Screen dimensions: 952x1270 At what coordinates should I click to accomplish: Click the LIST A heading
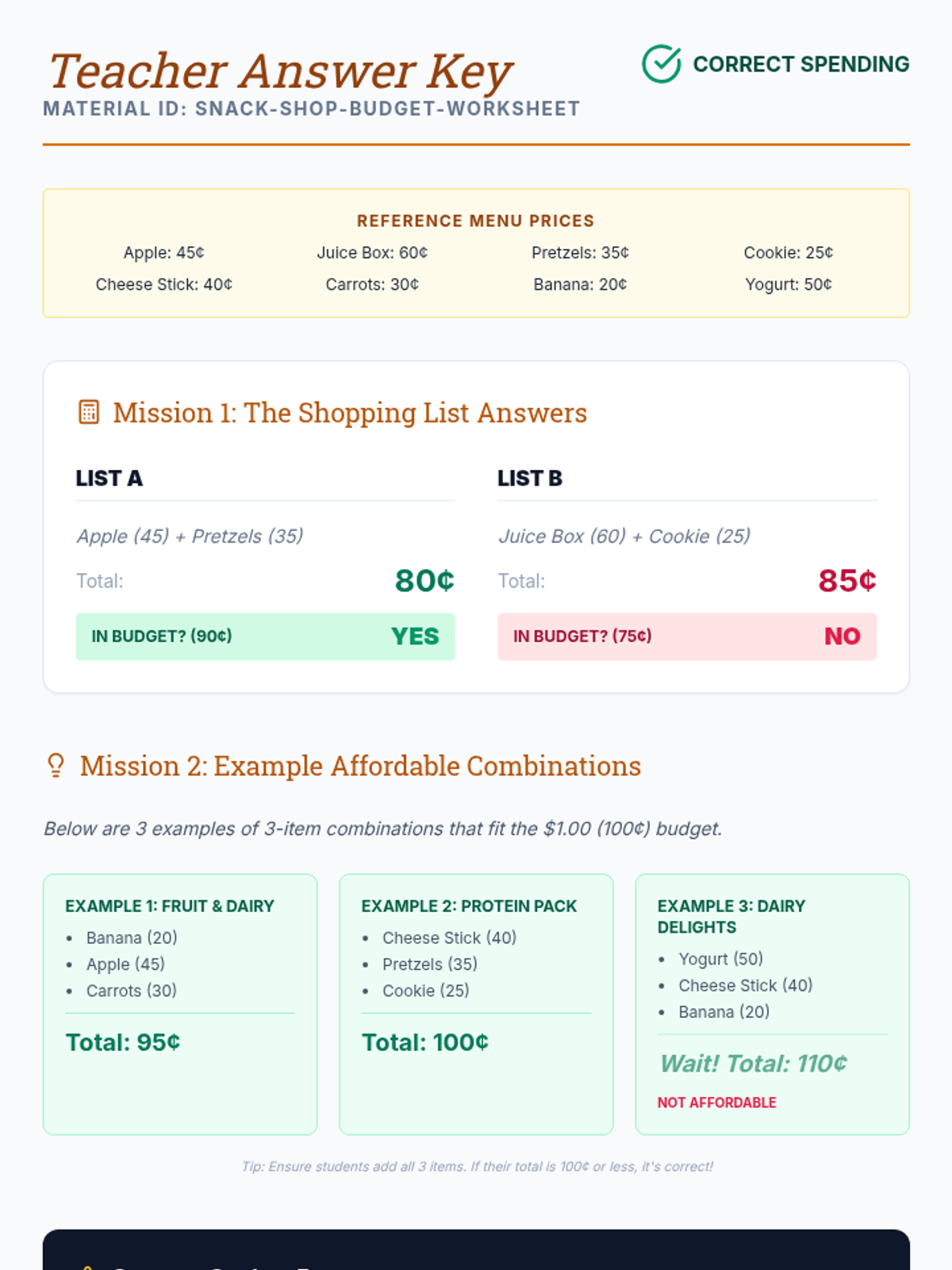click(x=109, y=479)
